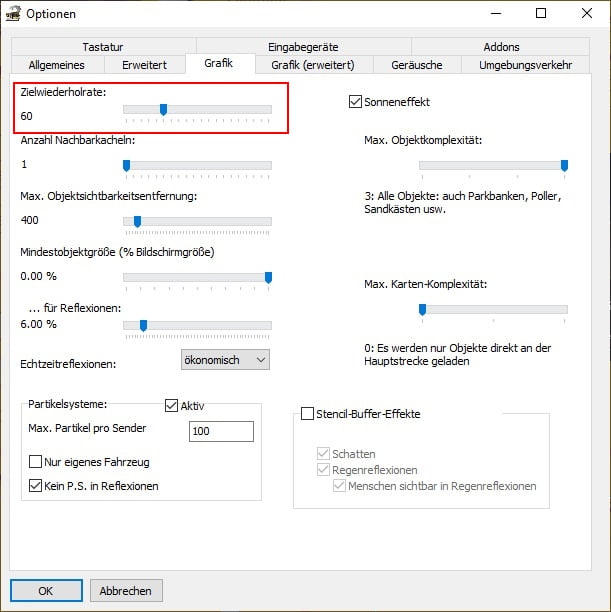This screenshot has width=611, height=612.
Task: Uncheck Kein P.S. in Reflexionen
Action: (36, 486)
